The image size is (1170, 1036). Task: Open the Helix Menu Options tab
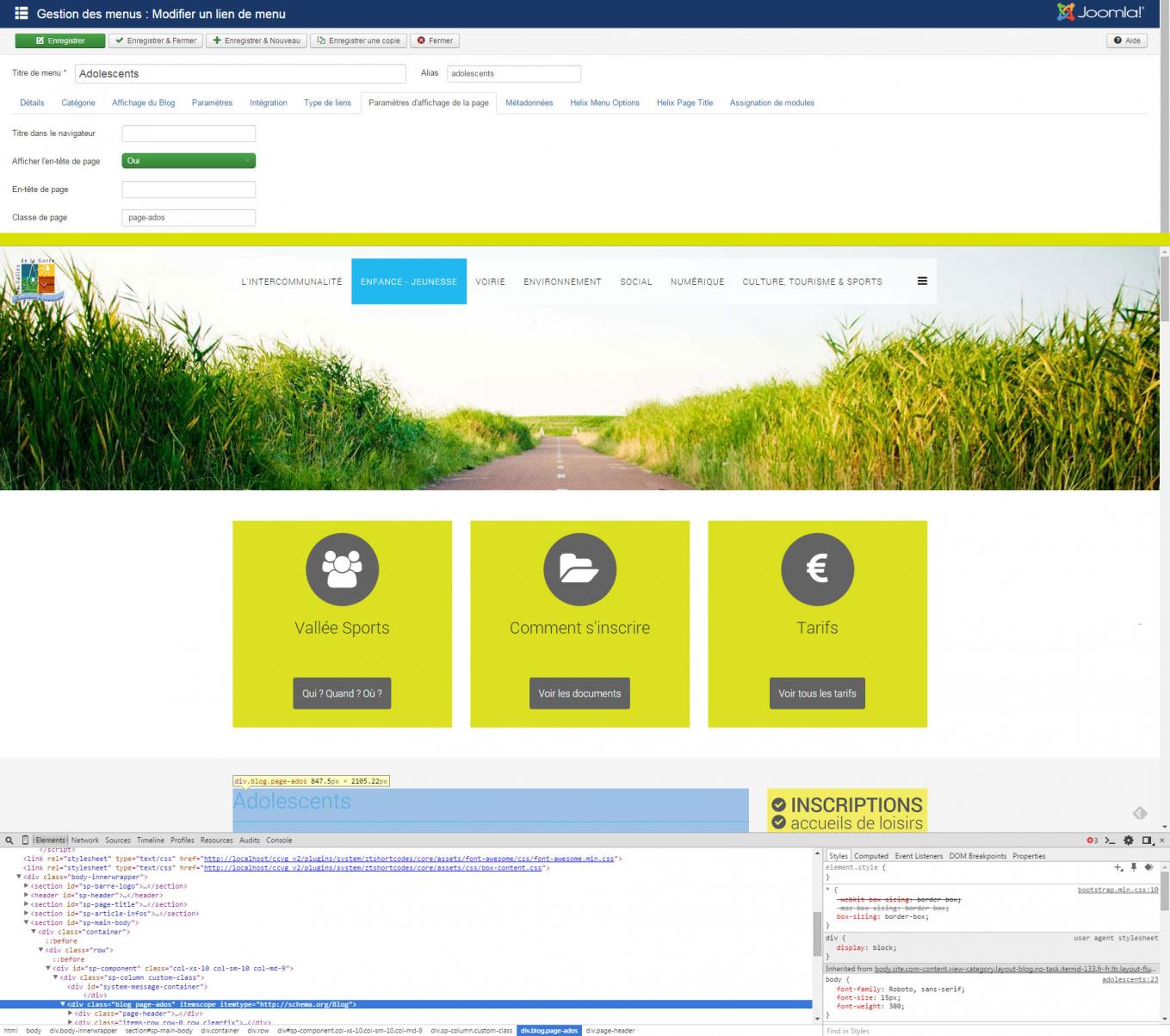click(604, 102)
